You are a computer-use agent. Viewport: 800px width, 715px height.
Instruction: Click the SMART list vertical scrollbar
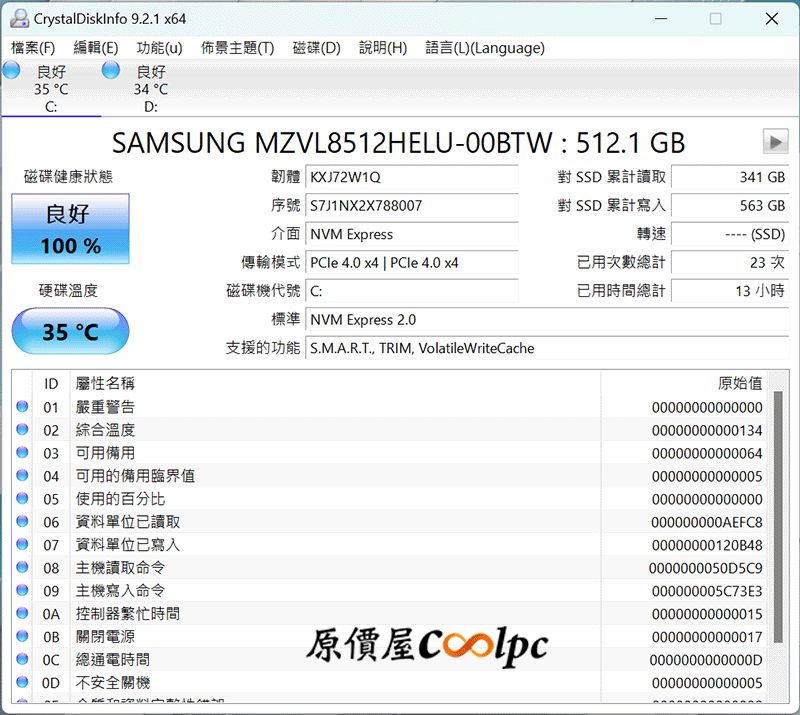778,516
